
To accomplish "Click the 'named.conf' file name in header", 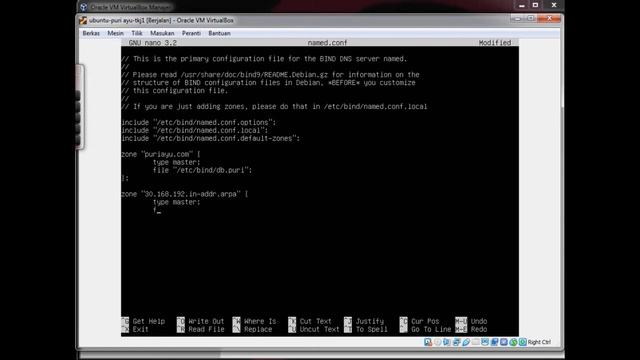I will coord(327,42).
